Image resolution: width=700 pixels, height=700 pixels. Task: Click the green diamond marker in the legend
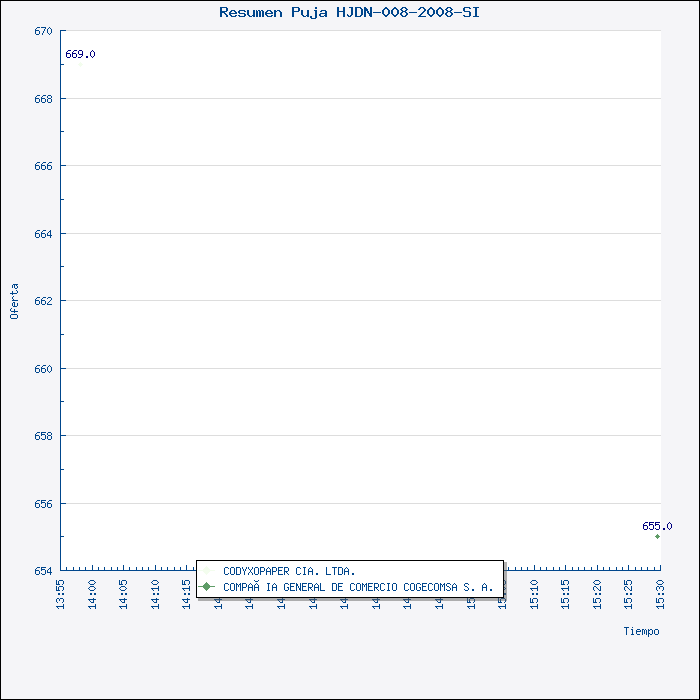pyautogui.click(x=207, y=587)
